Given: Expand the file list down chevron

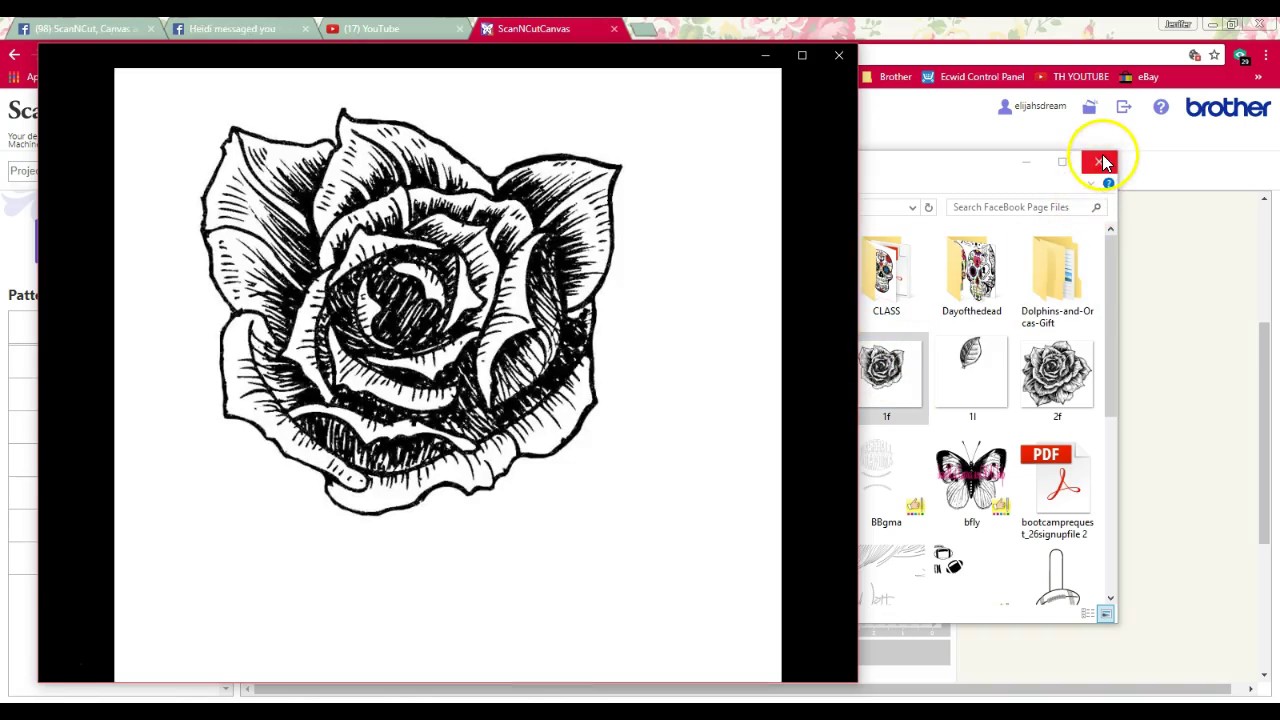Looking at the screenshot, I should point(1110,598).
